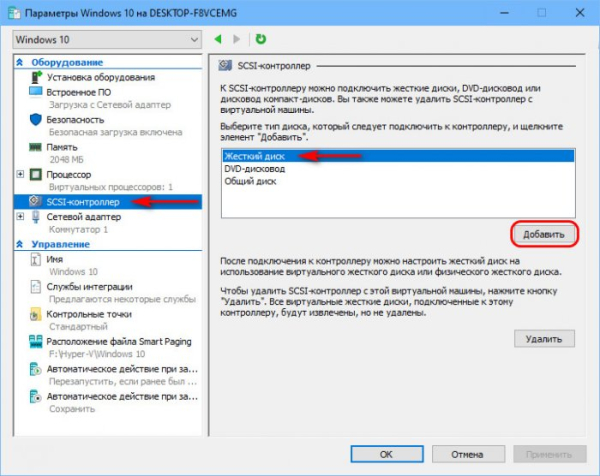Click the Отмена button

[458, 452]
